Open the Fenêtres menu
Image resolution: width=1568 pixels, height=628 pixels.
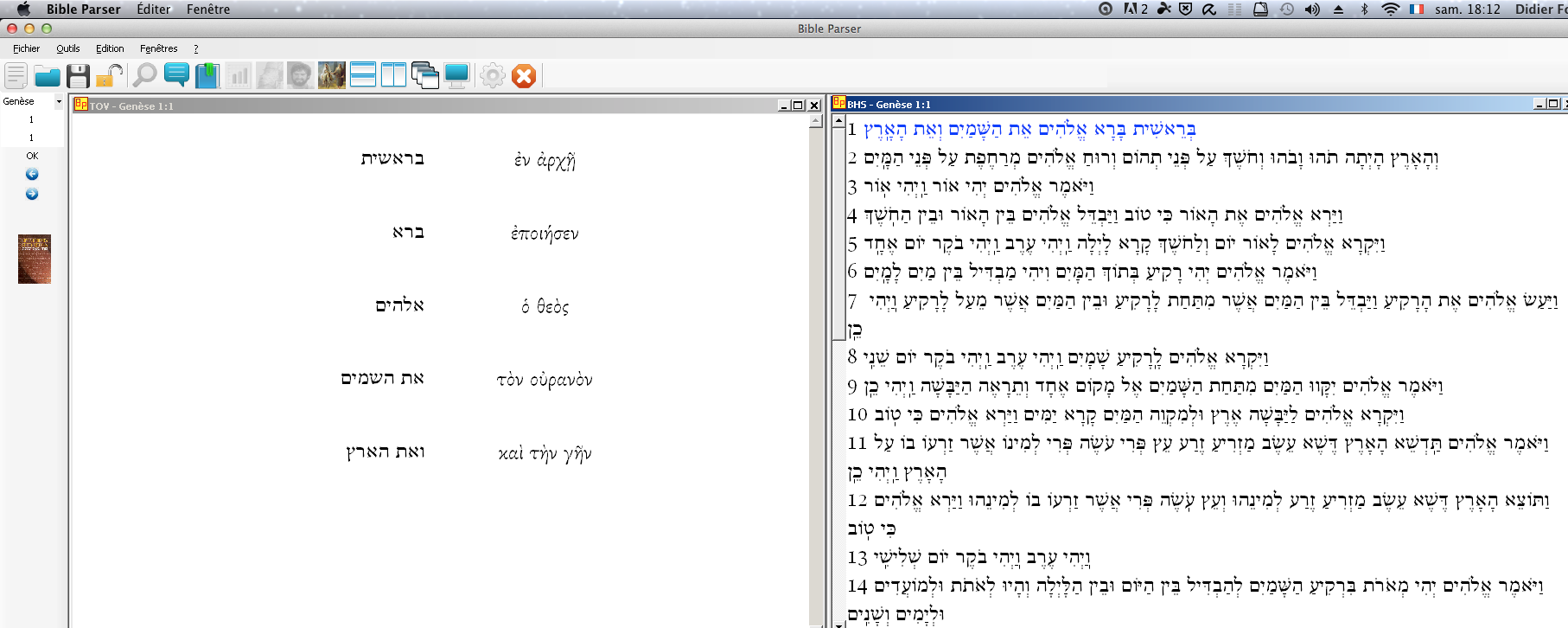pyautogui.click(x=159, y=48)
